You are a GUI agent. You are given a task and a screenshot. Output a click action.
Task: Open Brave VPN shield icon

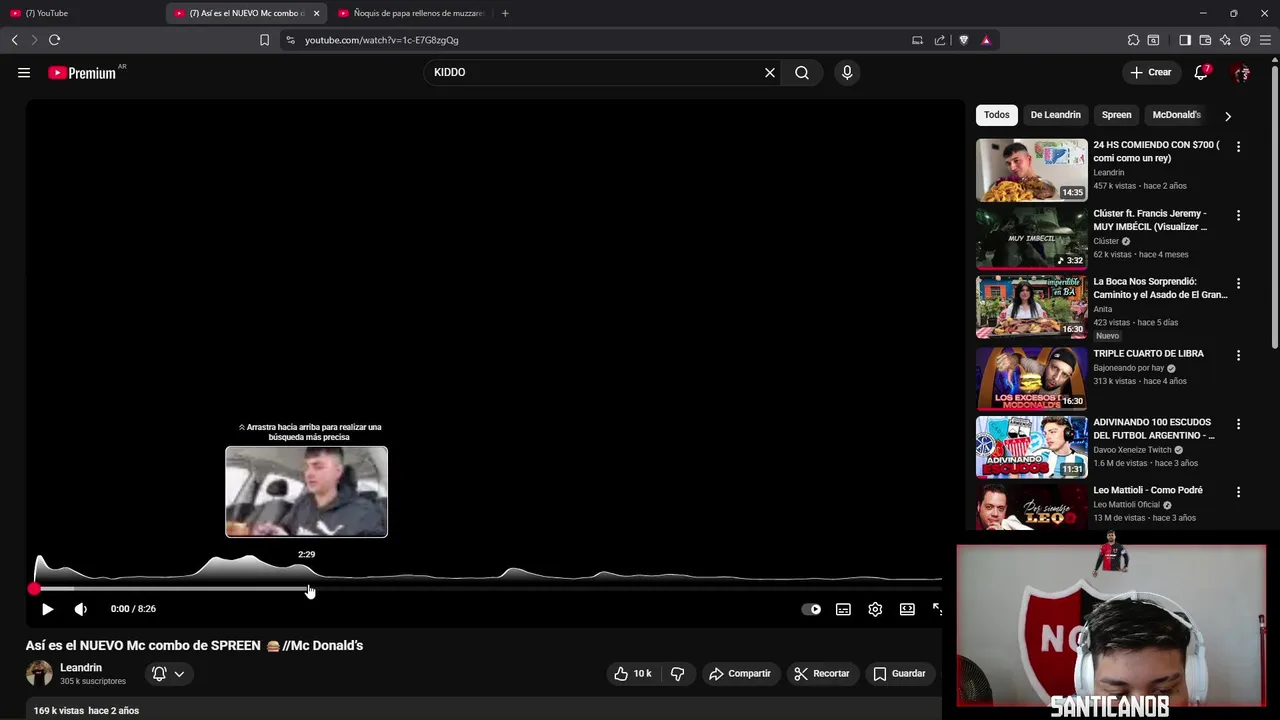pos(1245,40)
